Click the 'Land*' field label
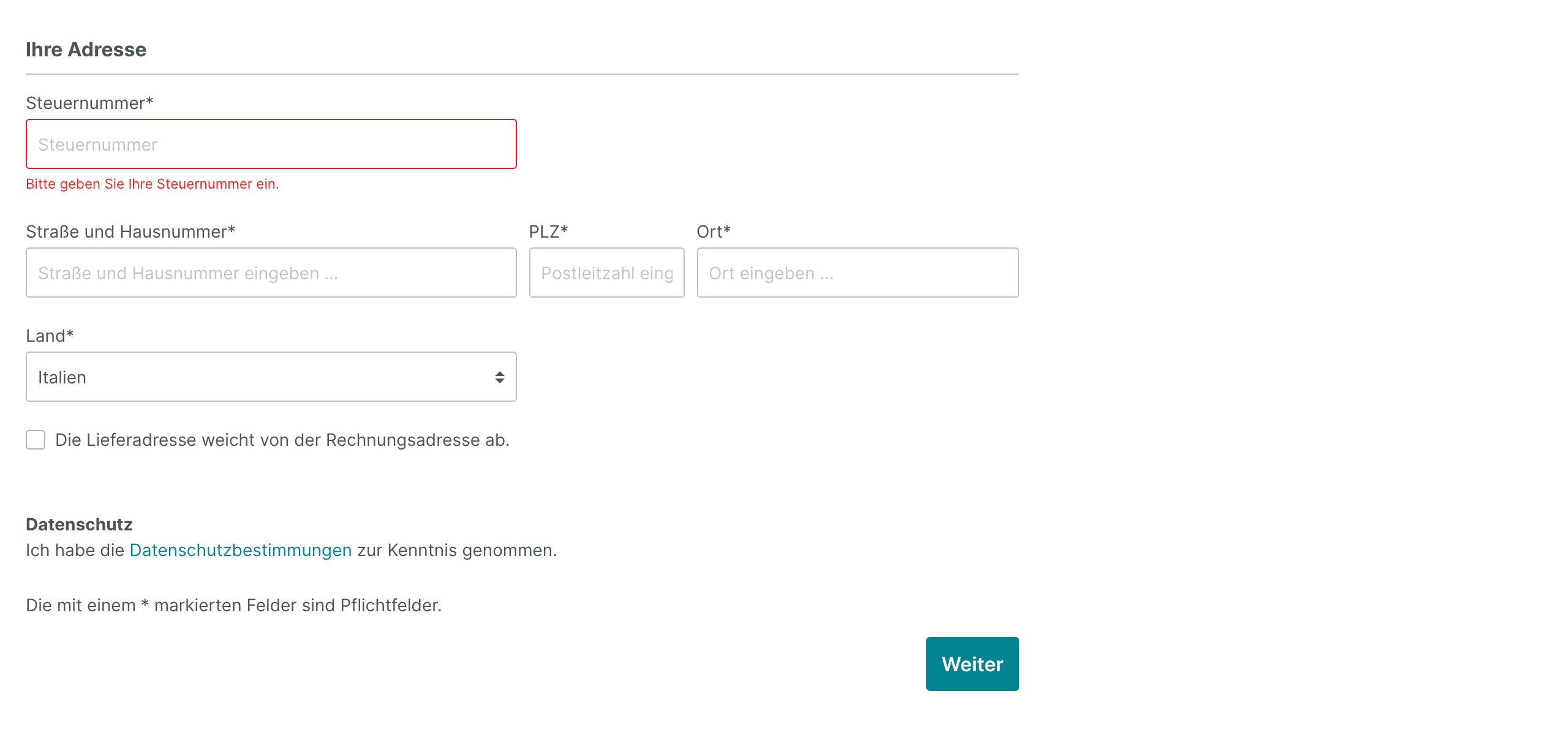The height and width of the screenshot is (746, 1568). 50,336
